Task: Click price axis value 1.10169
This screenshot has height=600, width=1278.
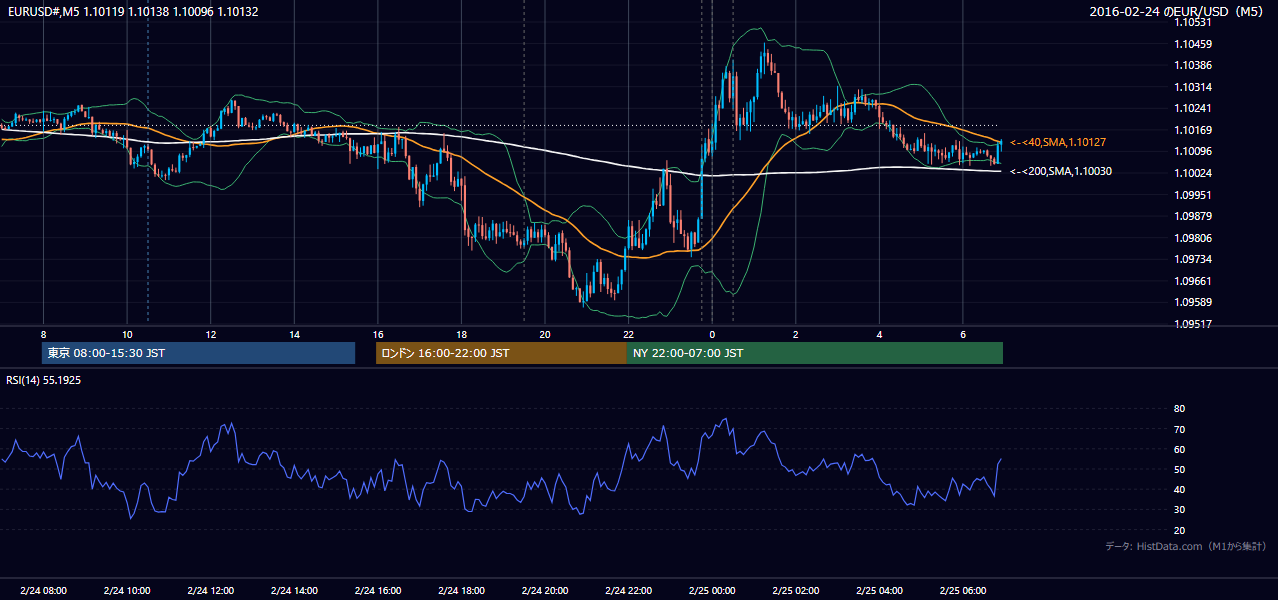Action: [x=1192, y=130]
